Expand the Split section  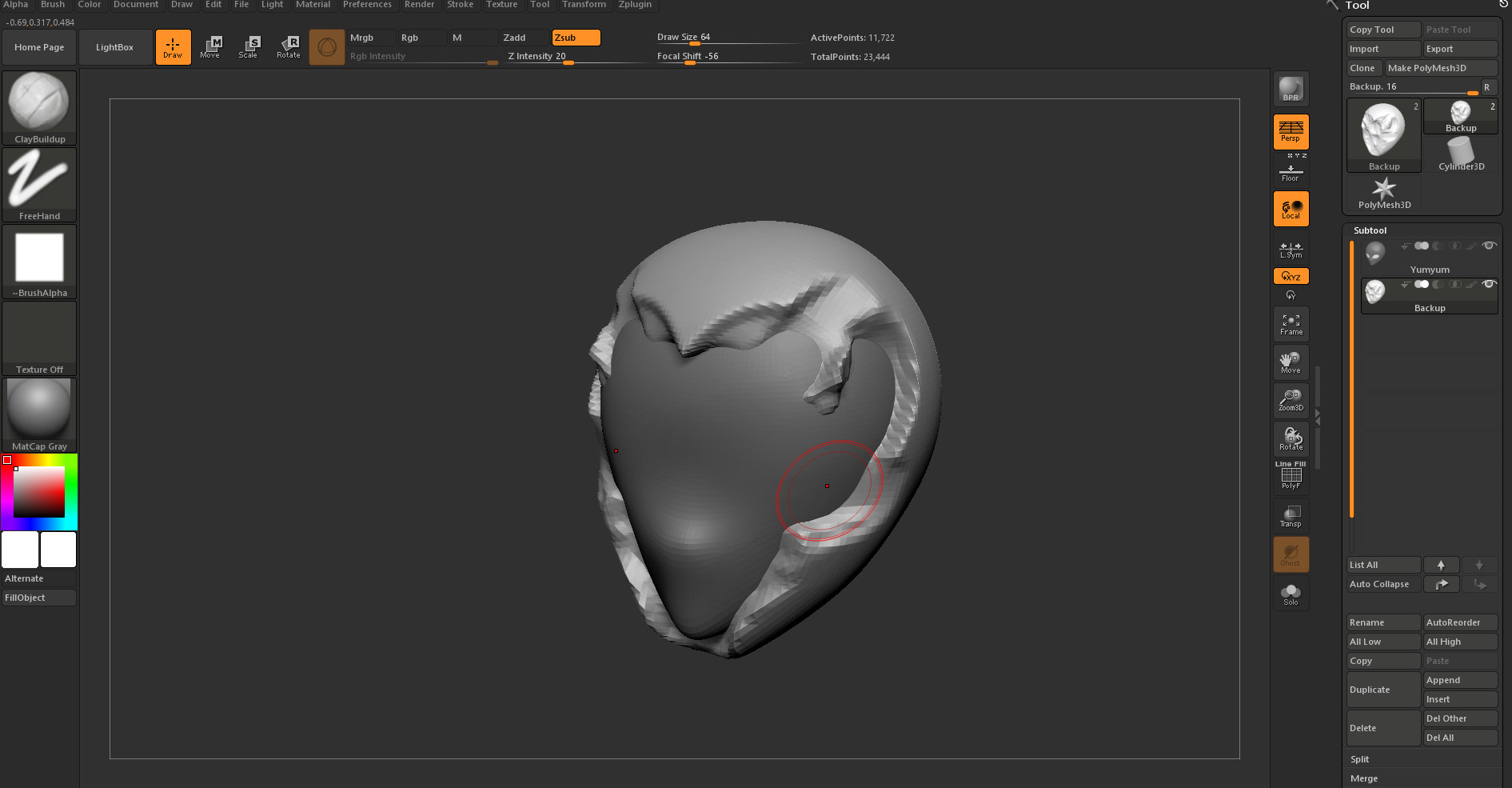pyautogui.click(x=1360, y=759)
